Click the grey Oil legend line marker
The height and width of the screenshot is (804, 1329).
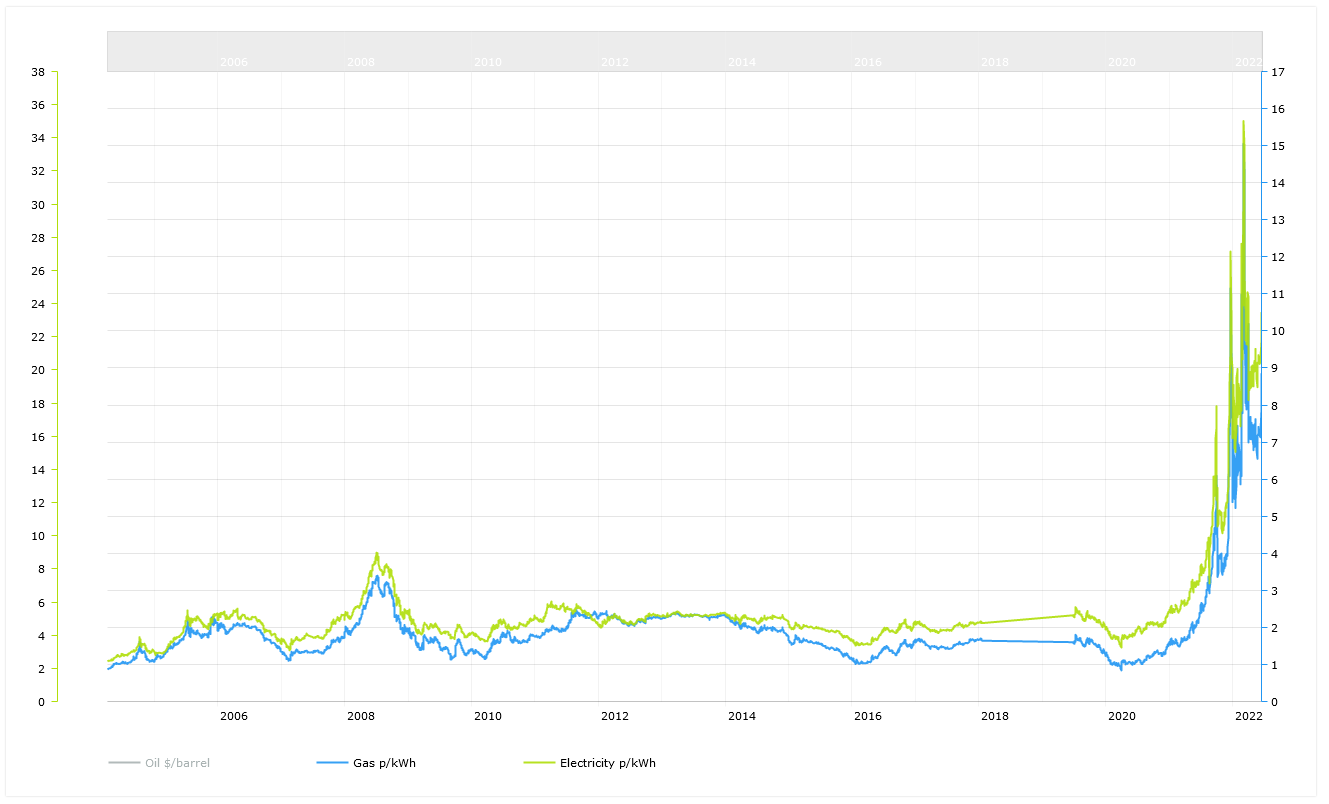[x=123, y=763]
